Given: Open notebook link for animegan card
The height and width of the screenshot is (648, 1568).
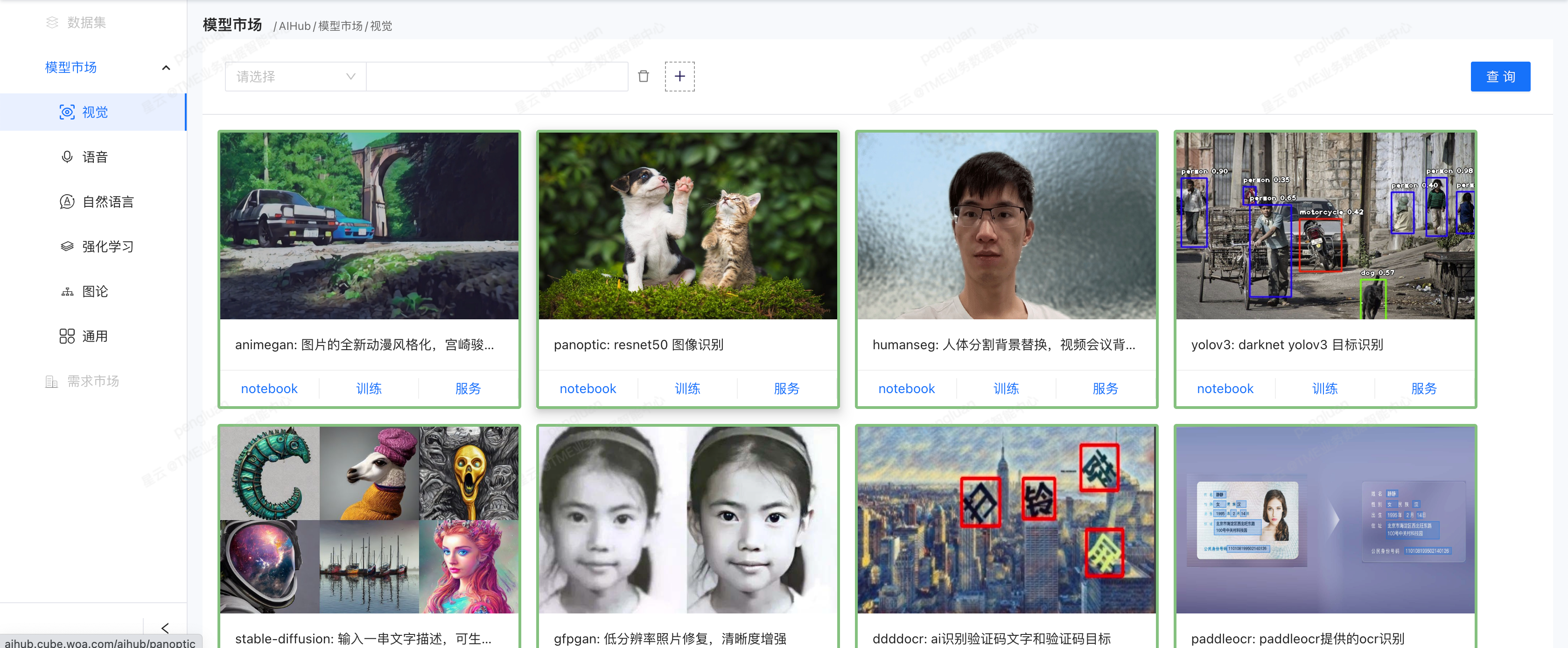Looking at the screenshot, I should [269, 388].
